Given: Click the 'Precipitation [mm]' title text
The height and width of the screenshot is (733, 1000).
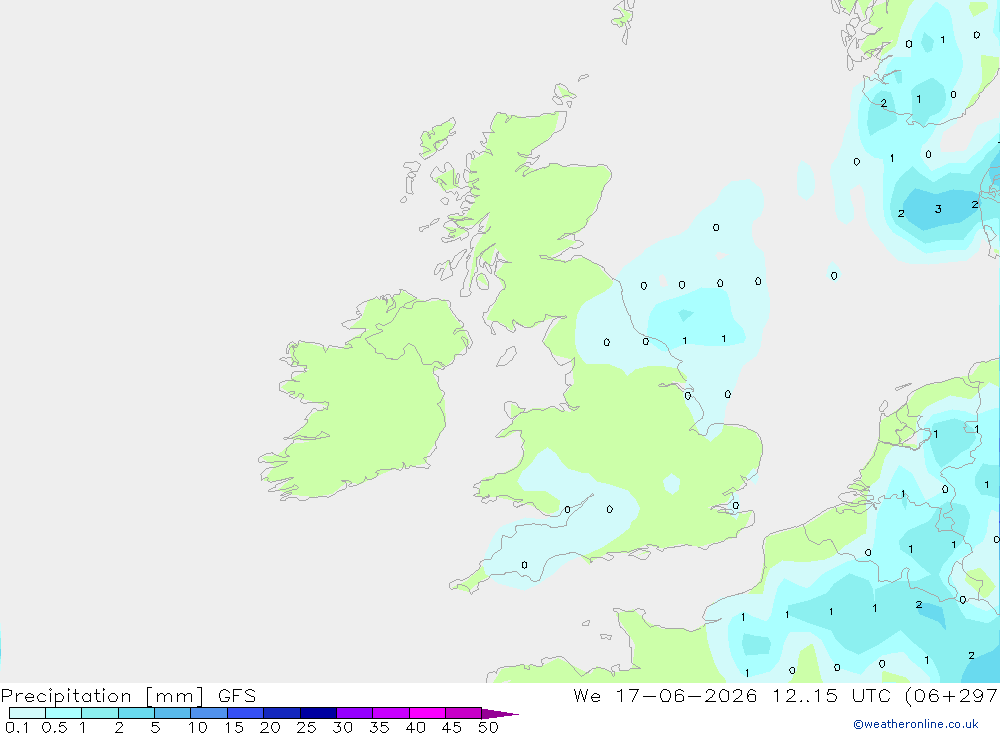Looking at the screenshot, I should (102, 696).
